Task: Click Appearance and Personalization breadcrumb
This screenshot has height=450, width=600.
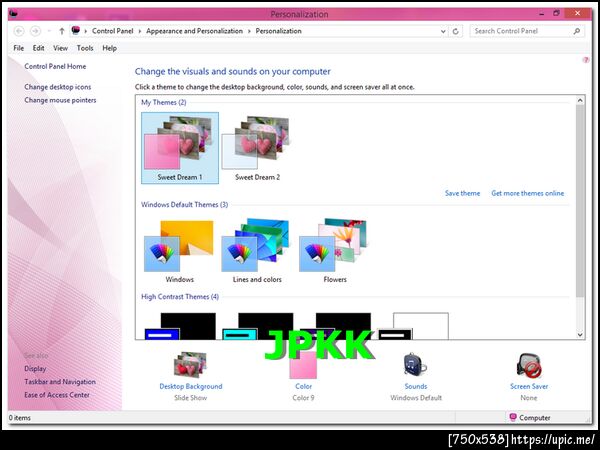Action: (x=194, y=31)
